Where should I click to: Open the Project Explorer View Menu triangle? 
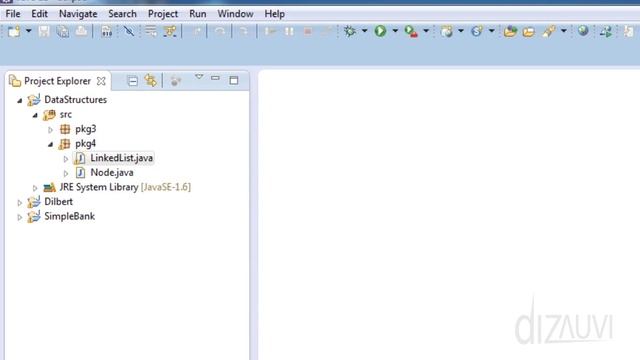199,77
